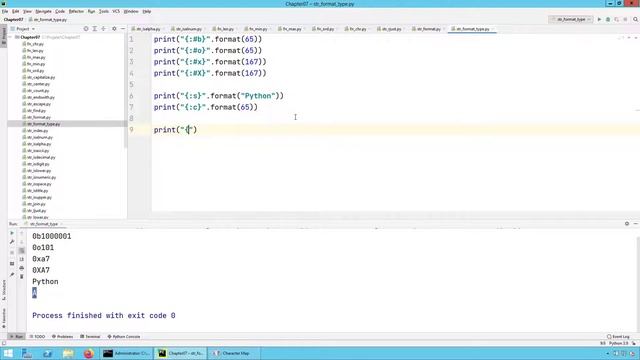
Task: Hide the Project tool window
Action: (123, 29)
